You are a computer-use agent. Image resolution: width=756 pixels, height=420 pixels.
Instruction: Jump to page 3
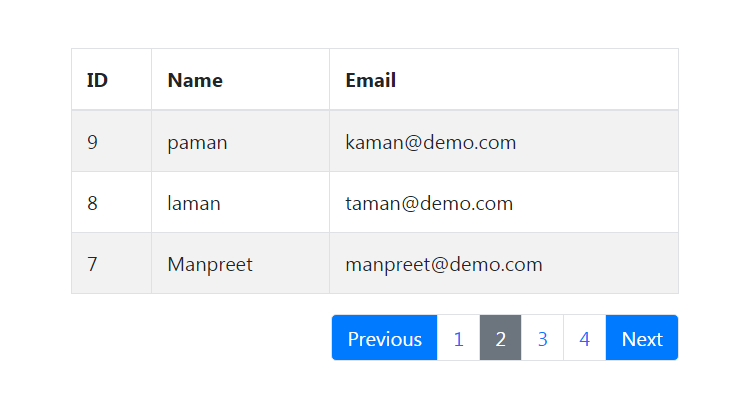pyautogui.click(x=542, y=338)
